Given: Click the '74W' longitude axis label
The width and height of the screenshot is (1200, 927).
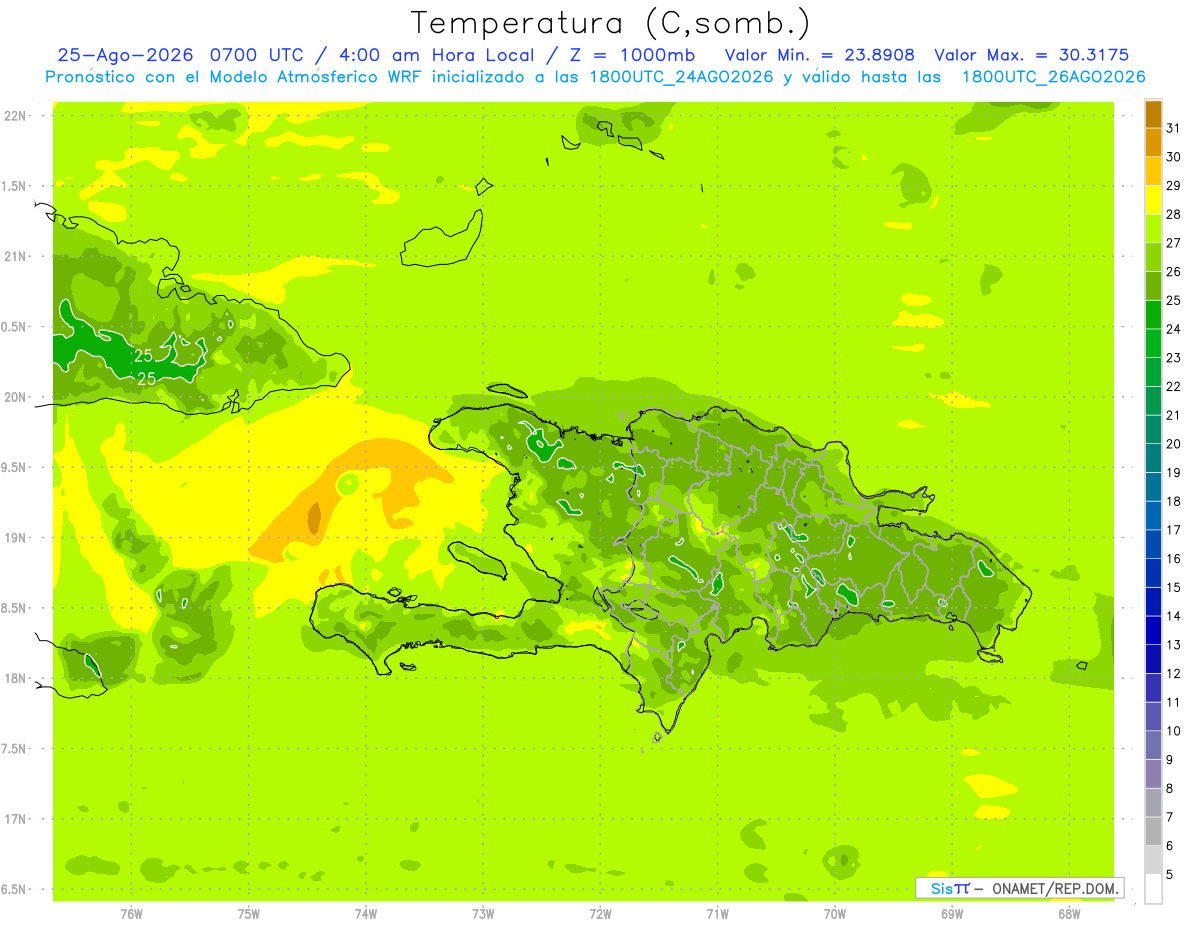Looking at the screenshot, I should [366, 913].
